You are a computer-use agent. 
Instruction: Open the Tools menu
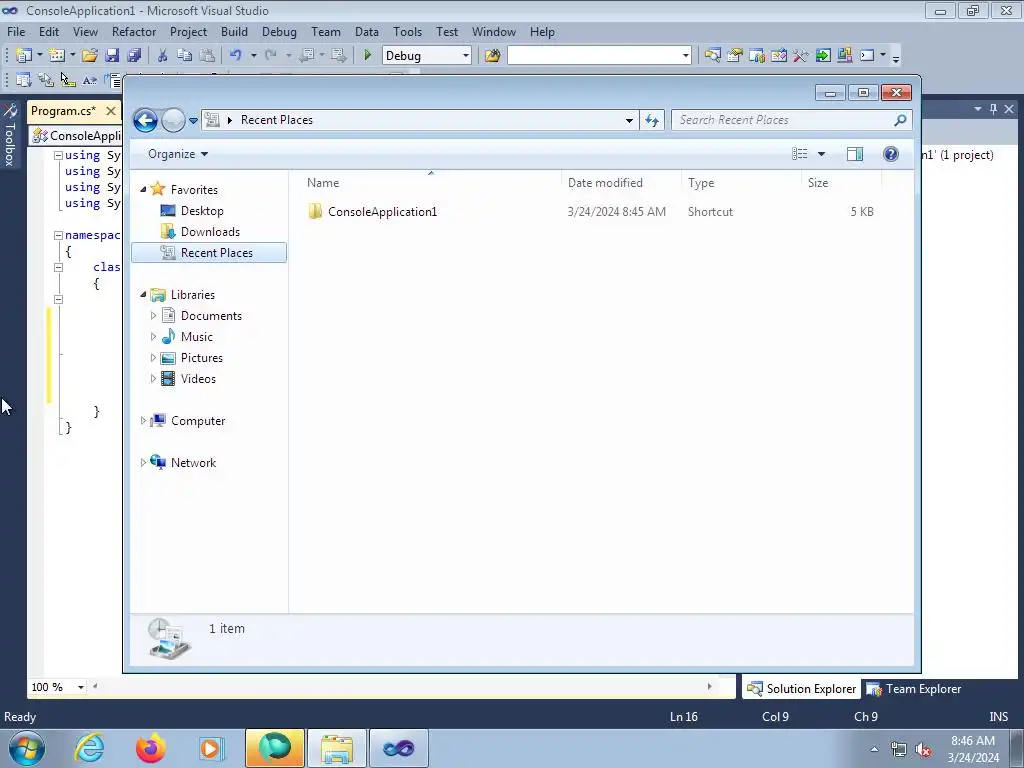(407, 31)
